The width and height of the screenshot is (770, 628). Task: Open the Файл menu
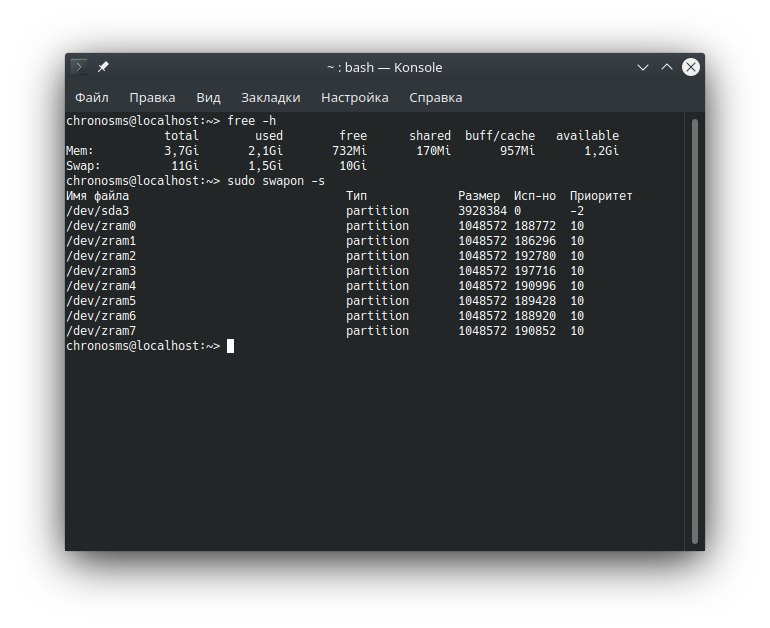pyautogui.click(x=91, y=98)
